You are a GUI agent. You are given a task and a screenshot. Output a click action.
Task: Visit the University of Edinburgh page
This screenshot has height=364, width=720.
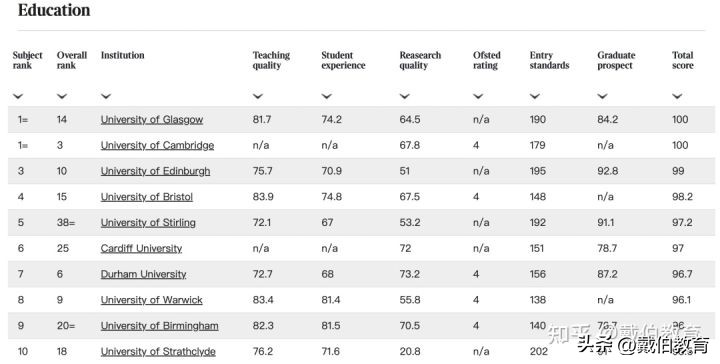[x=156, y=171]
